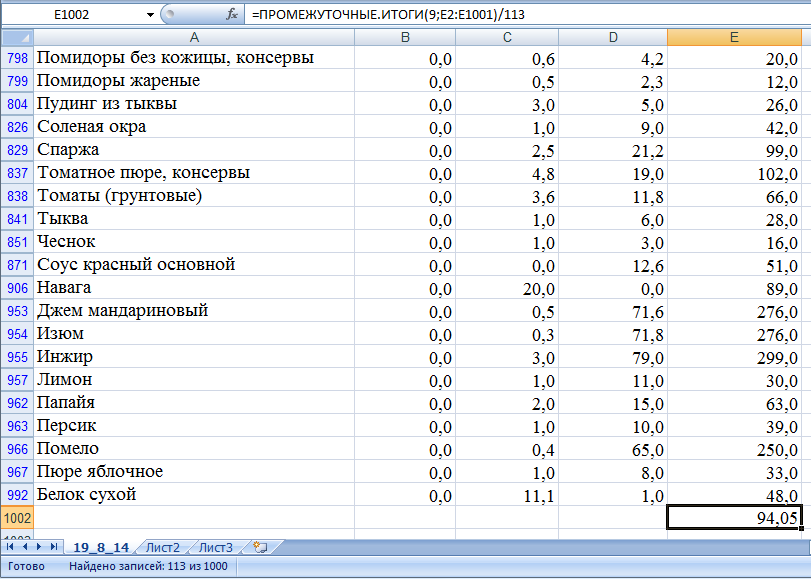Switch to the Лист2 sheet tab
811x579 pixels.
pos(163,547)
